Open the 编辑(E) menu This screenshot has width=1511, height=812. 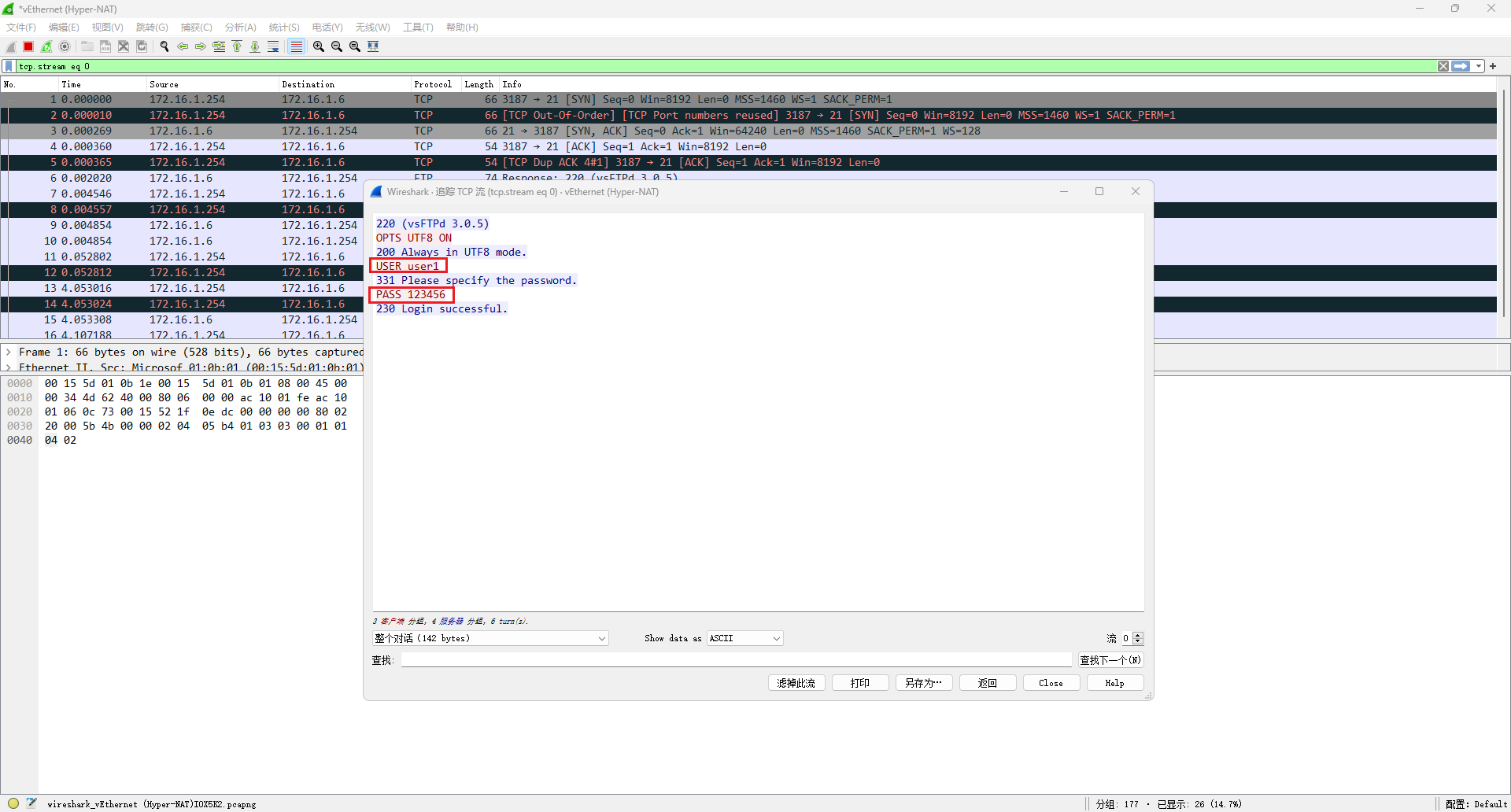click(x=64, y=27)
